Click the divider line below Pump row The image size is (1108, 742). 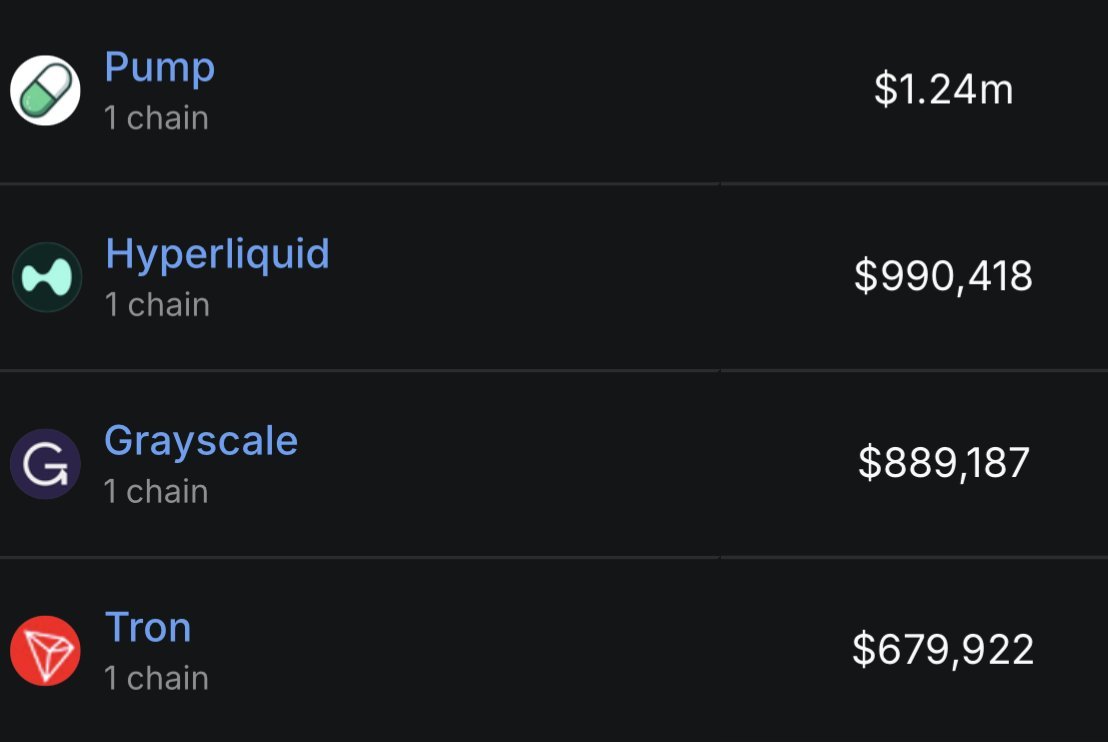coord(554,184)
